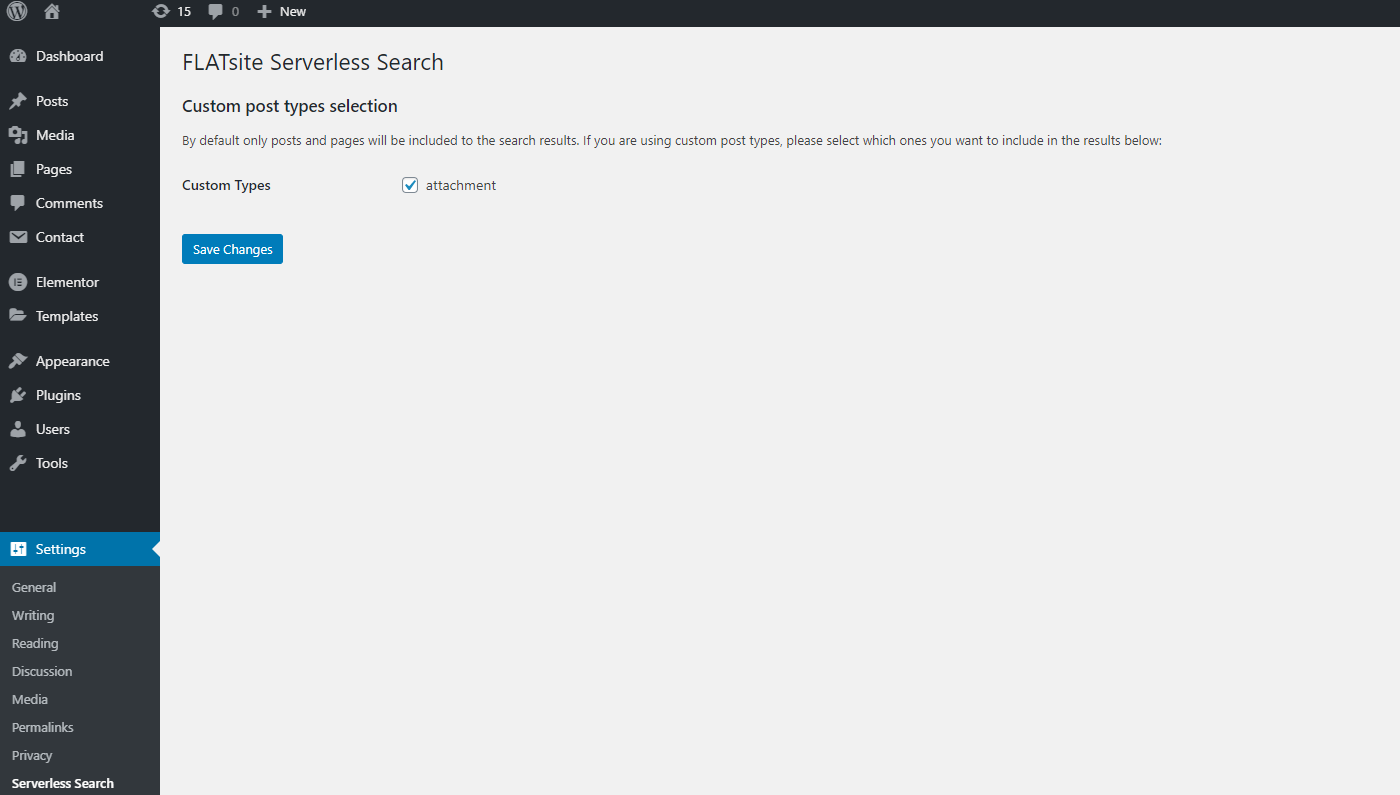The height and width of the screenshot is (795, 1400).
Task: Save Changes to search settings
Action: (232, 249)
